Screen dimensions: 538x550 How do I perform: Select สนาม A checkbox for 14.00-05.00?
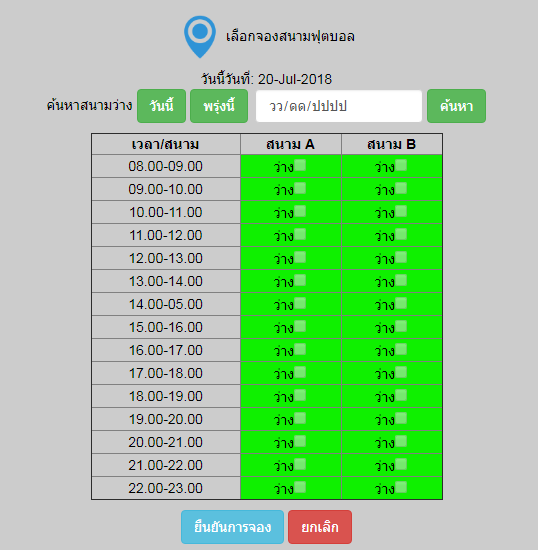point(300,303)
